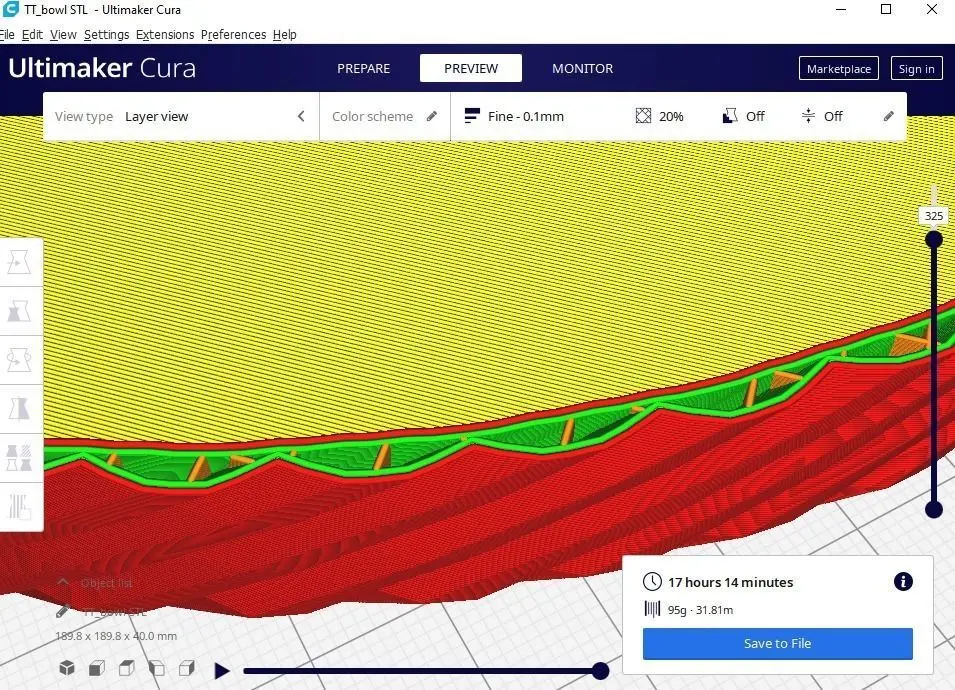
Task: Open the Extensions menu
Action: [x=165, y=34]
